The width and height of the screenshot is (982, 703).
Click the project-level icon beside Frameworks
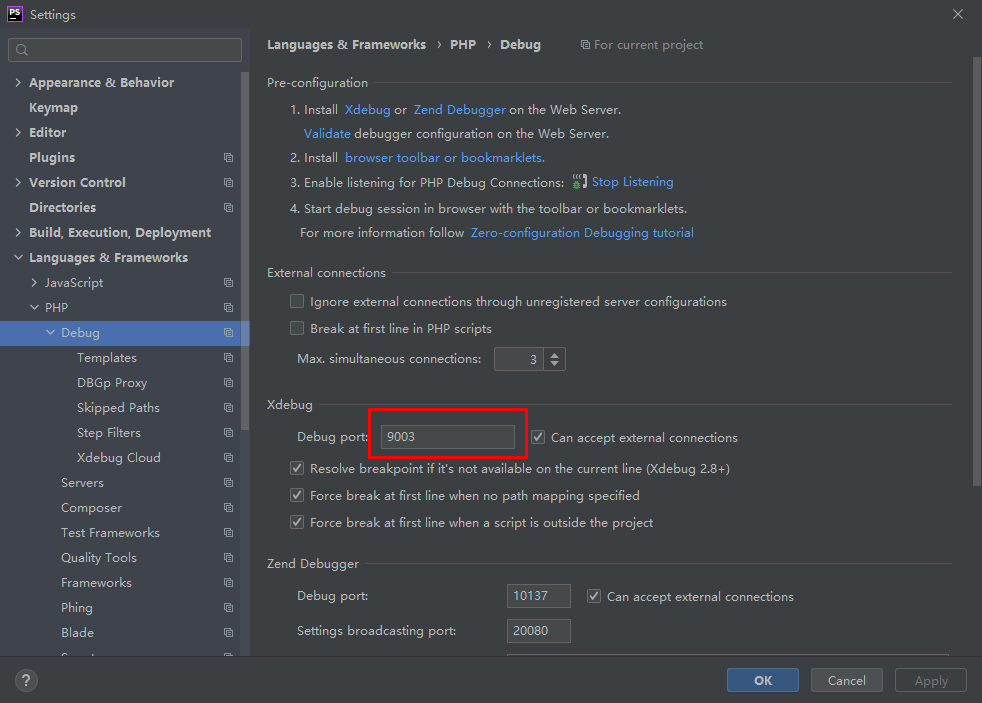pyautogui.click(x=229, y=583)
